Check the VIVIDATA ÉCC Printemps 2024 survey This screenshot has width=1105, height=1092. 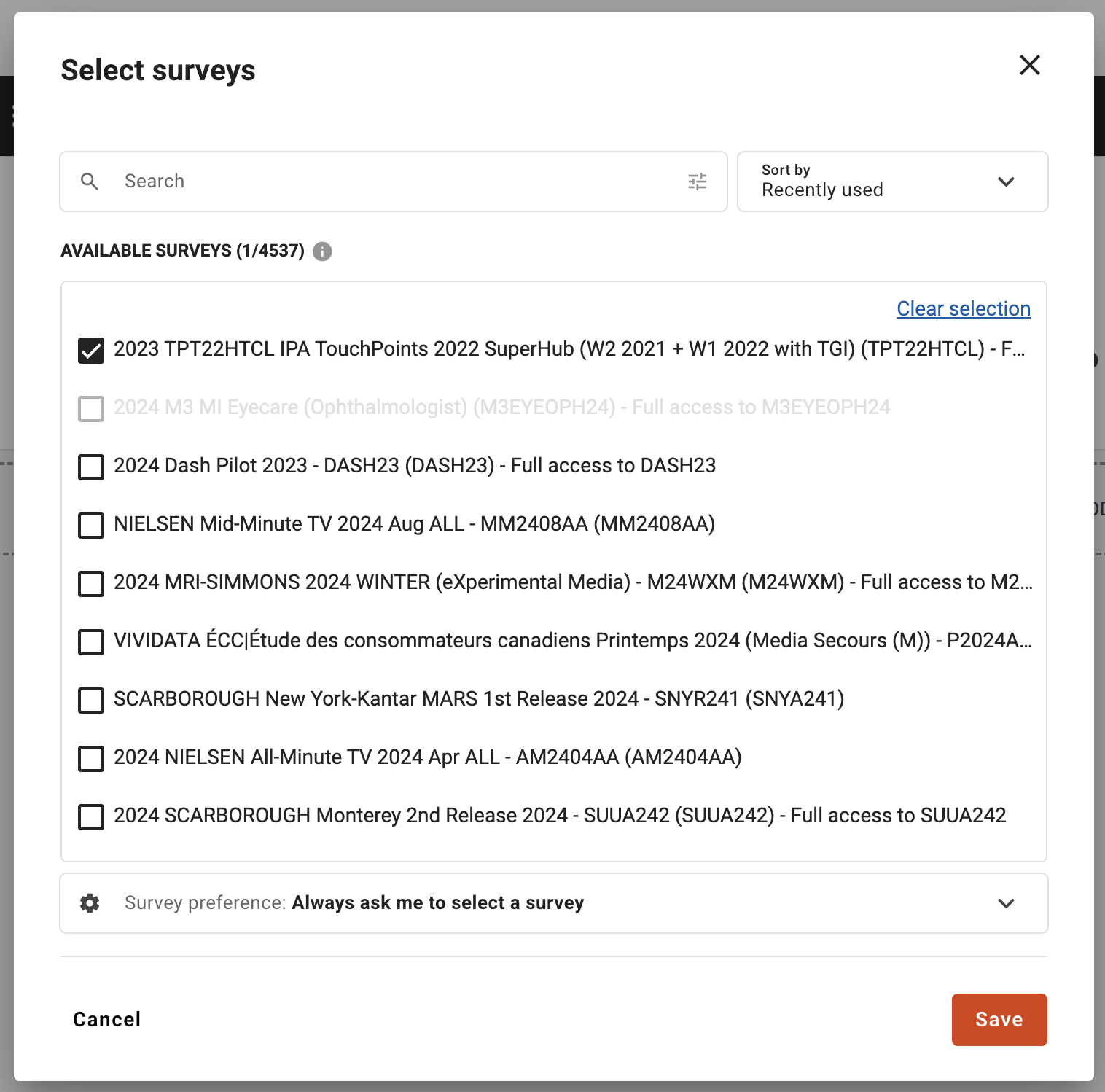click(91, 641)
